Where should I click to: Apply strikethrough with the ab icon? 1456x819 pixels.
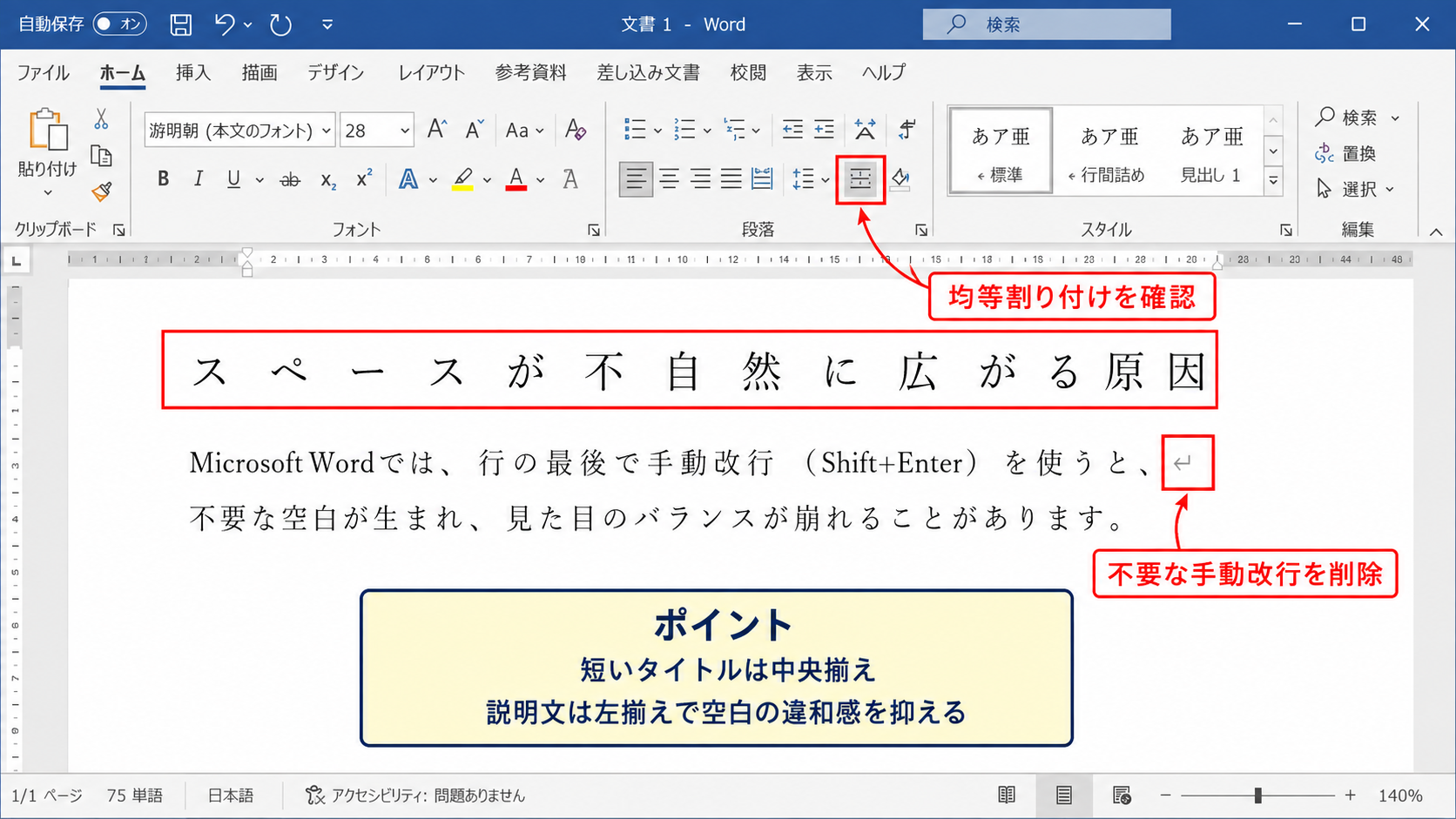click(290, 180)
